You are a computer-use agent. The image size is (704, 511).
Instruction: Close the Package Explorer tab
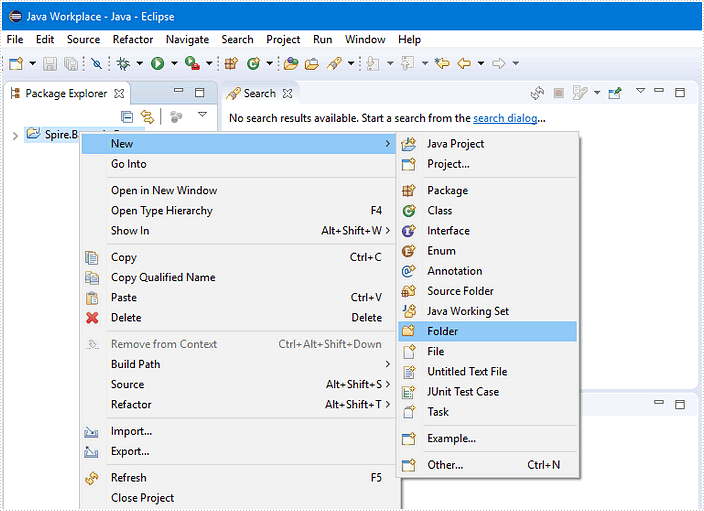(x=119, y=93)
